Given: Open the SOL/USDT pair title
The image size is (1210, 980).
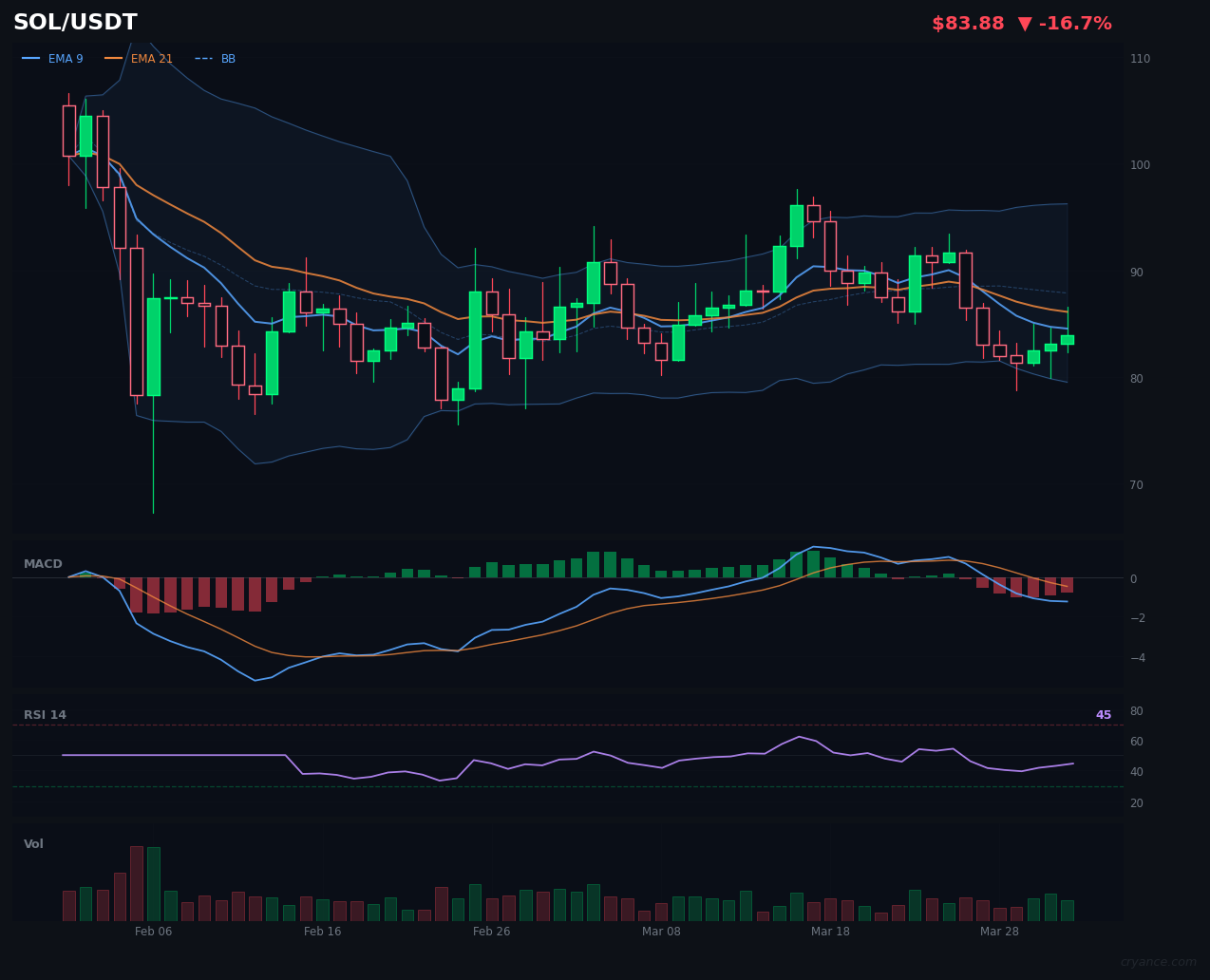Looking at the screenshot, I should click(x=75, y=23).
